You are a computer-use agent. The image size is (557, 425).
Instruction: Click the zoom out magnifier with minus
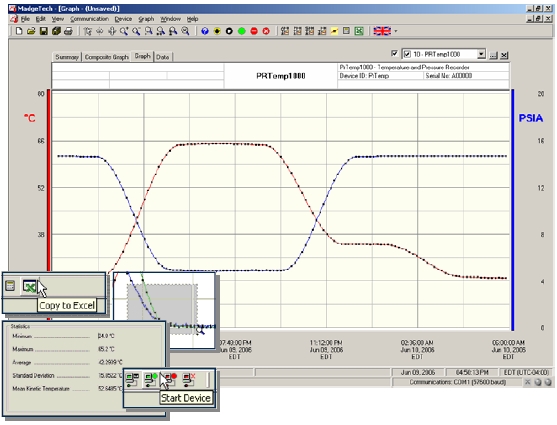click(x=136, y=31)
